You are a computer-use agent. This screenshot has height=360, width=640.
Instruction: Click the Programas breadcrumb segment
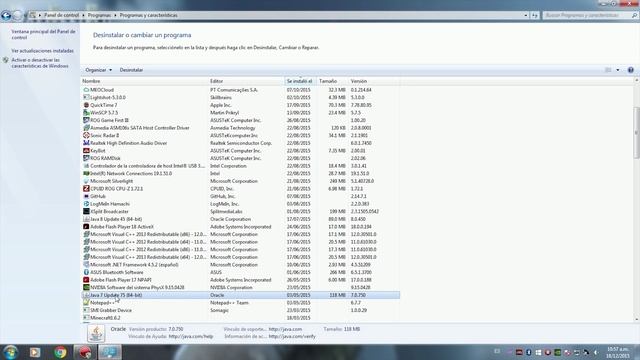(x=99, y=15)
